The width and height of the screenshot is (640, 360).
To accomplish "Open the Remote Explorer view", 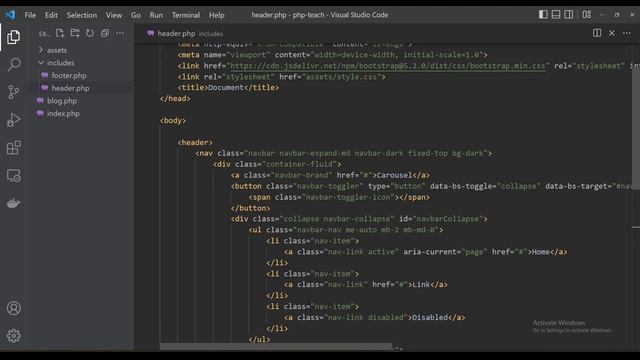I will pos(13,176).
